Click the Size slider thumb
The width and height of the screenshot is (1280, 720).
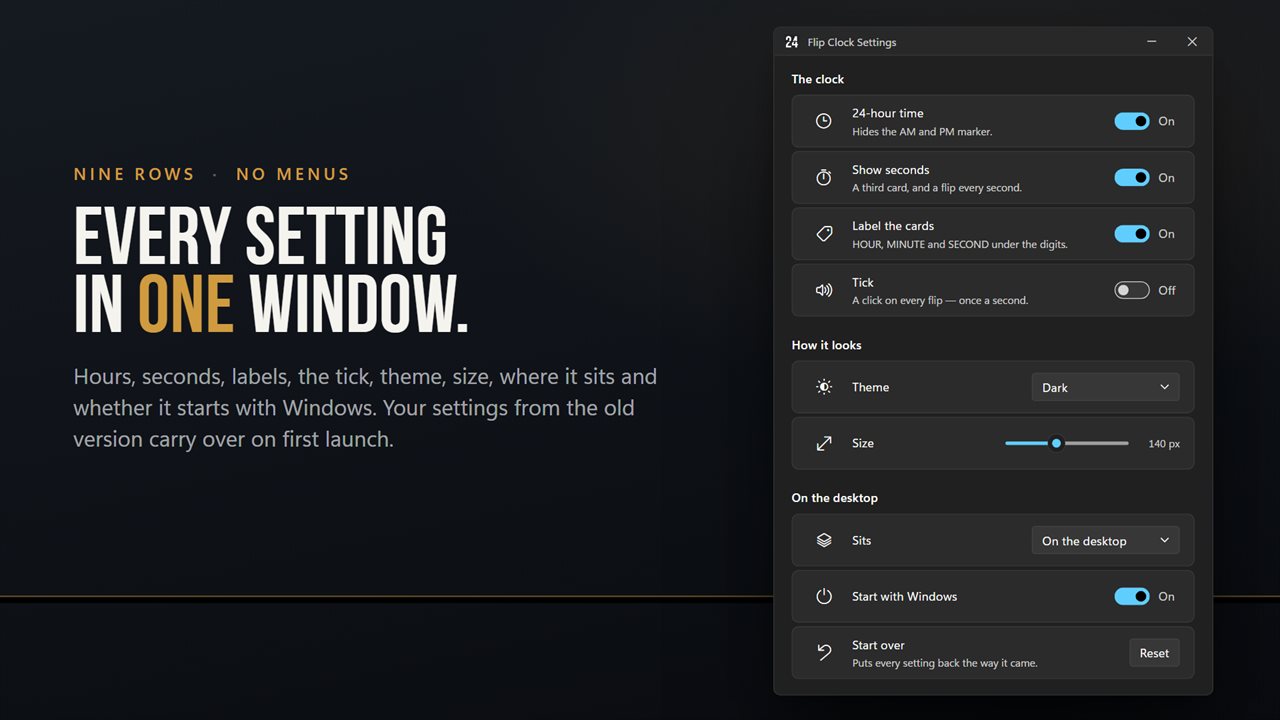[1056, 443]
